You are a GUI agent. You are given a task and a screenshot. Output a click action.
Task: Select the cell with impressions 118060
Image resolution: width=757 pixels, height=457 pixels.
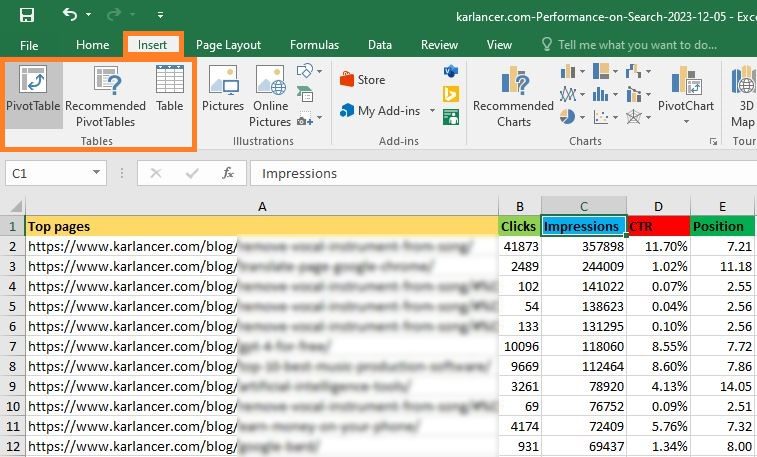(x=584, y=346)
